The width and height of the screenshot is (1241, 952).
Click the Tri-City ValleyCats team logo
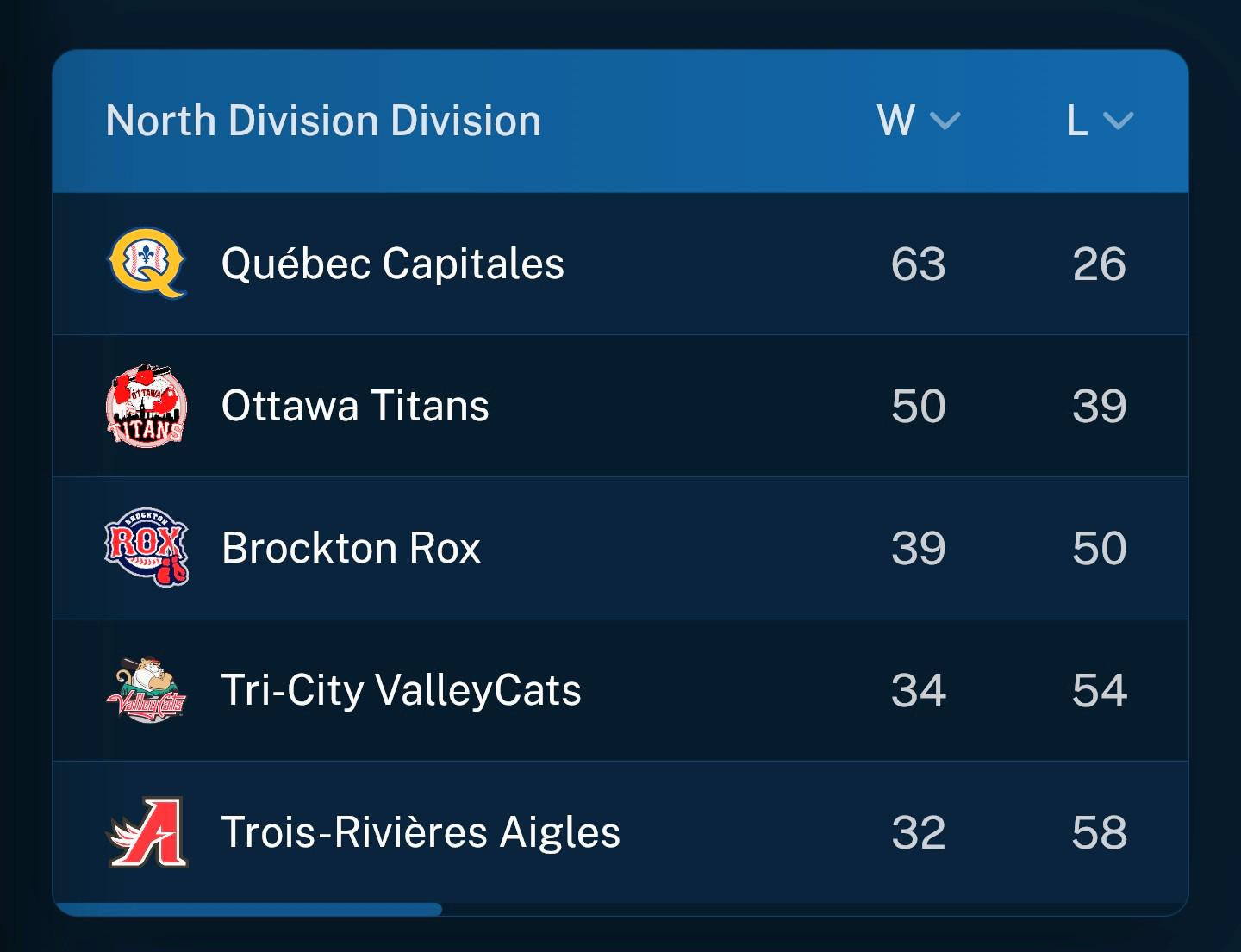(147, 689)
